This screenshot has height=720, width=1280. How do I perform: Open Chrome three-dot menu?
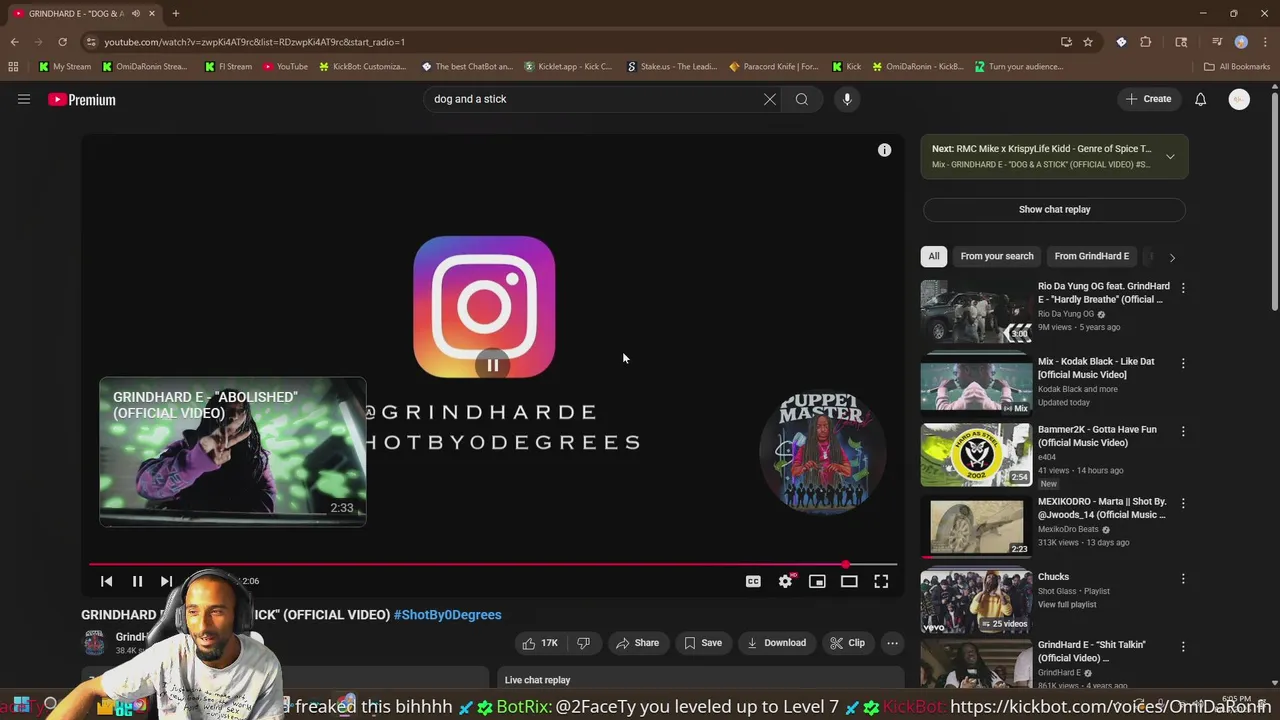[1265, 42]
